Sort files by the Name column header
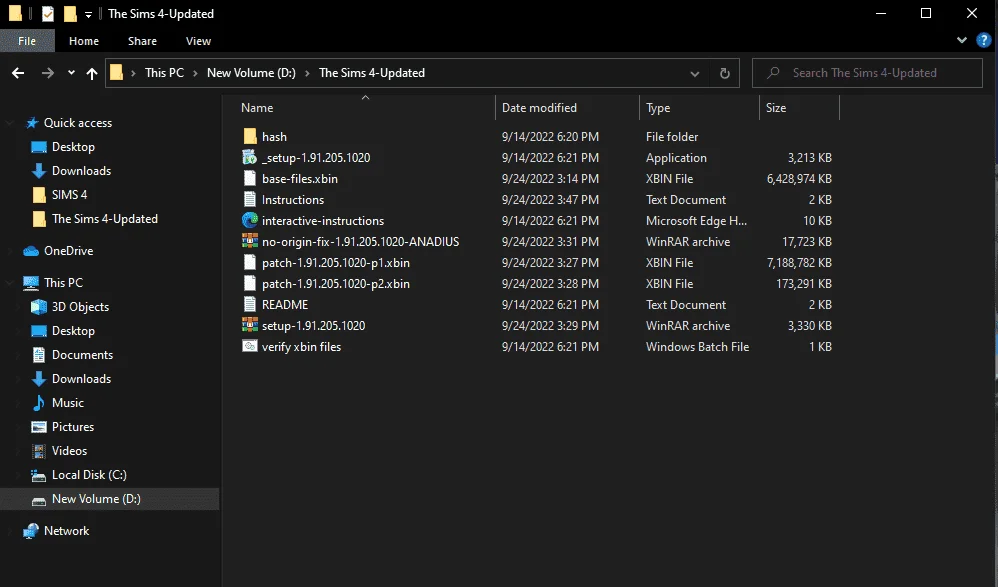This screenshot has width=998, height=587. tap(257, 108)
